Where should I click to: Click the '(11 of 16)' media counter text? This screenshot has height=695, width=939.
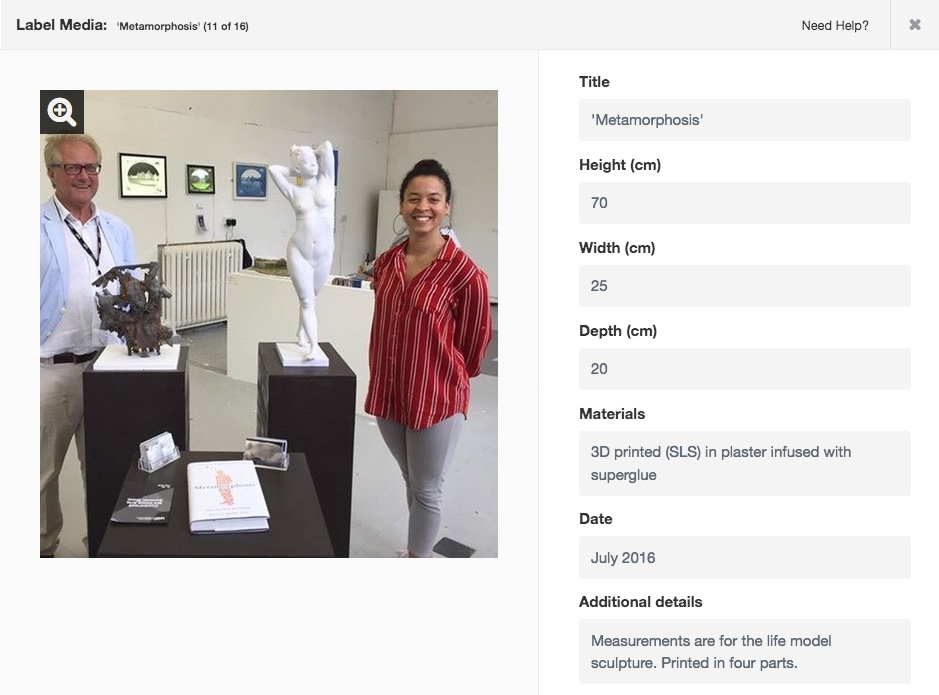point(226,26)
